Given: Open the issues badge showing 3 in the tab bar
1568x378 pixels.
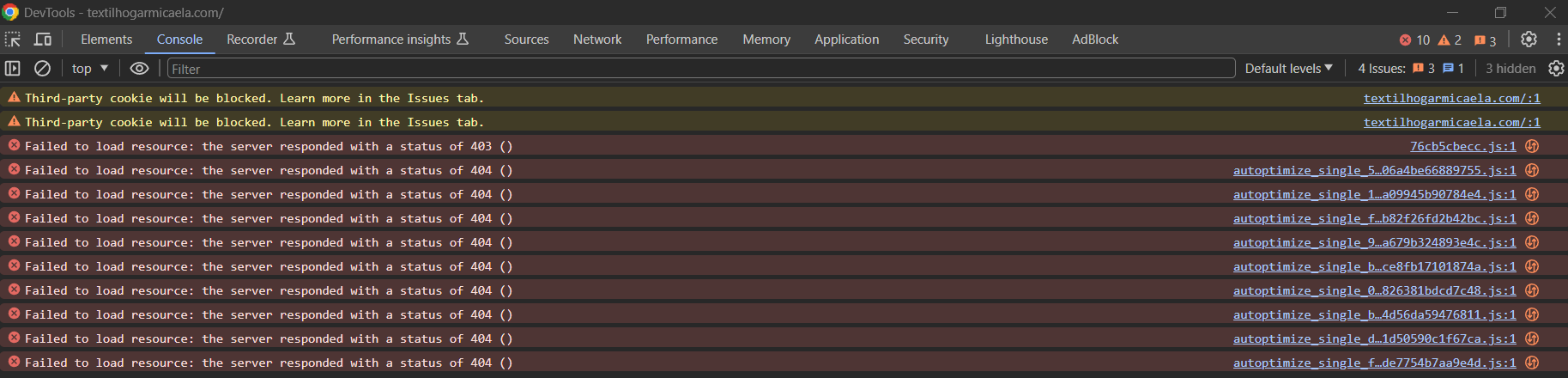Looking at the screenshot, I should click(1485, 40).
